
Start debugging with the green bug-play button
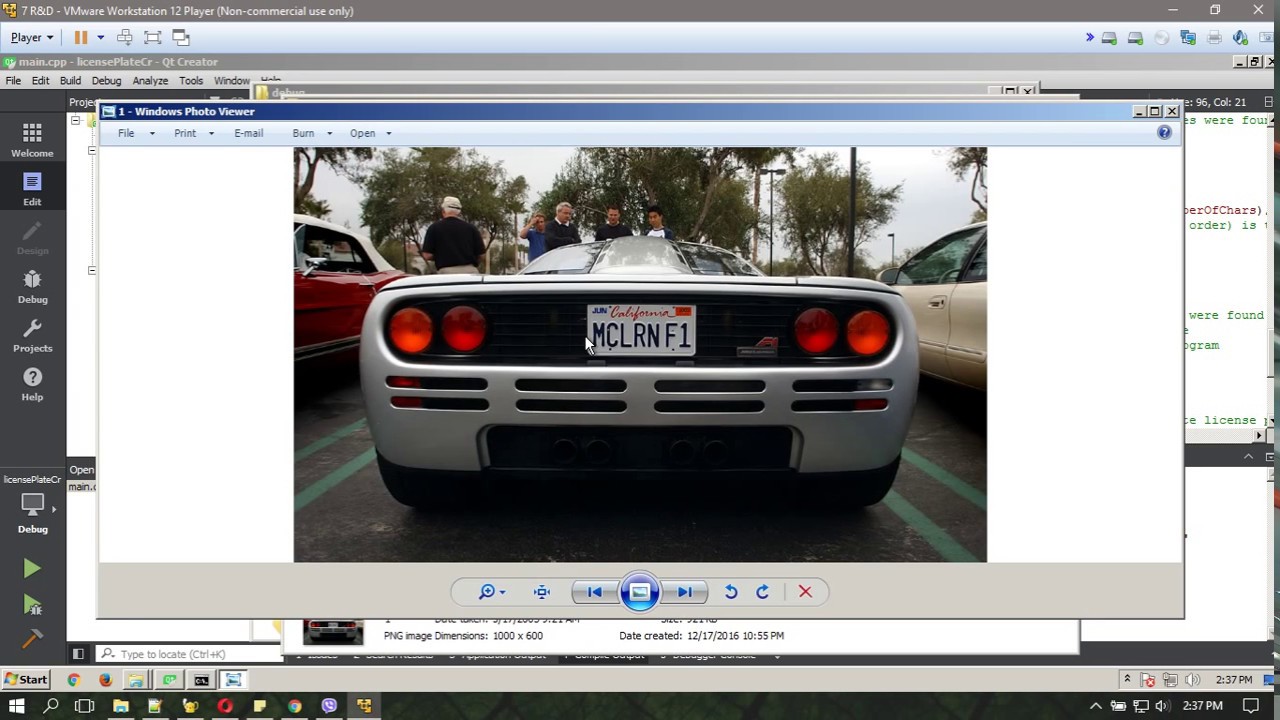pyautogui.click(x=32, y=604)
